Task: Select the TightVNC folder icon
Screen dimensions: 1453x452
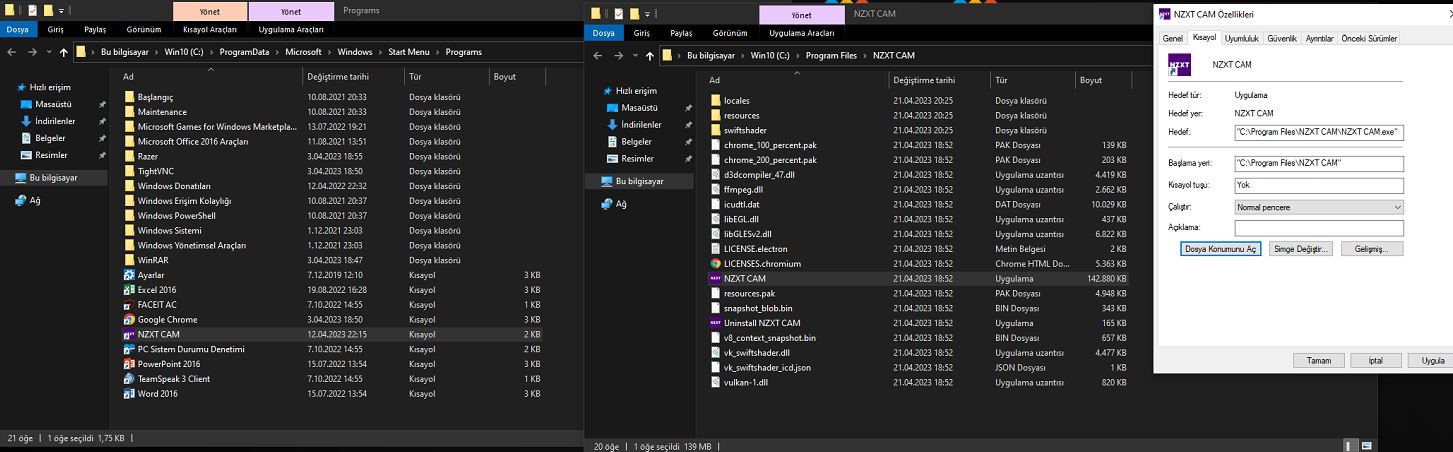Action: [x=129, y=171]
